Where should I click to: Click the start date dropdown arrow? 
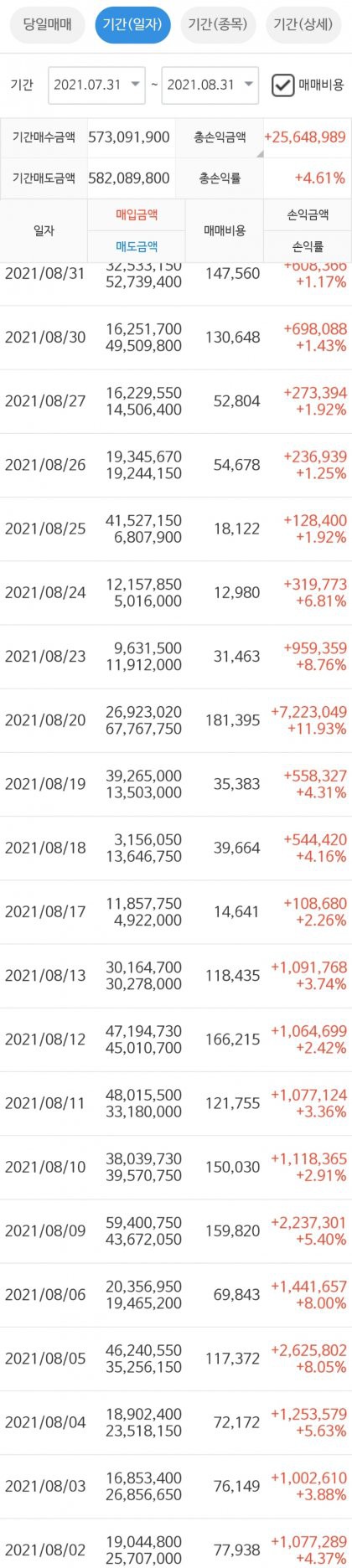(135, 85)
